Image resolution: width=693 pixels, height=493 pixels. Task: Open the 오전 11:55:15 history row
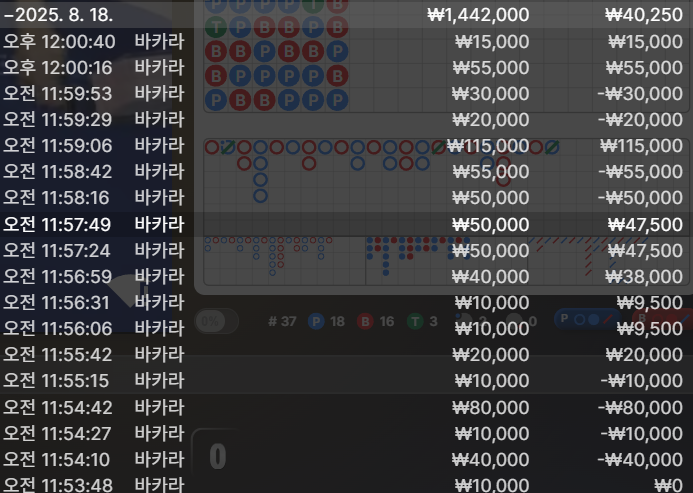point(346,381)
